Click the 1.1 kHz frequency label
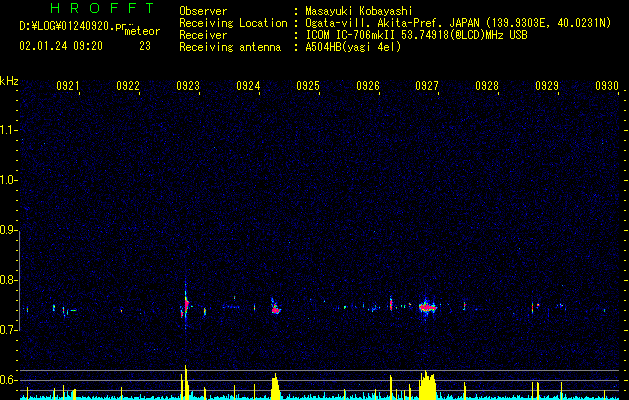Image resolution: width=629 pixels, height=400 pixels. (x=8, y=130)
